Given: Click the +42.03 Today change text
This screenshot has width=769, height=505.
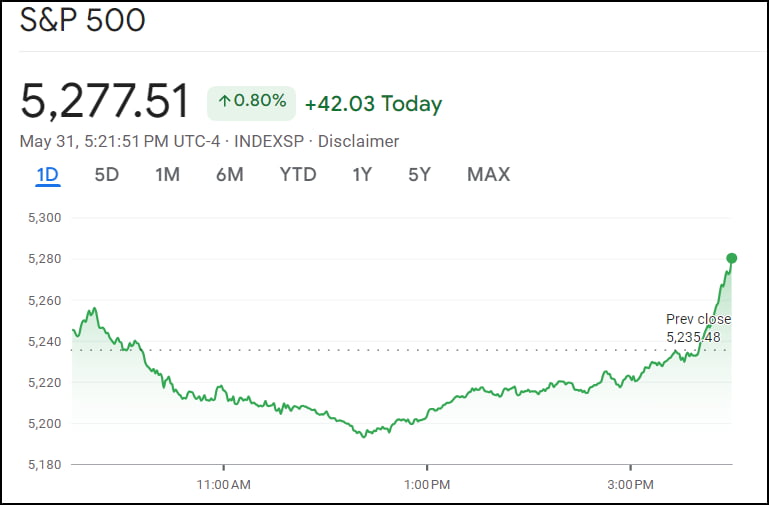Looking at the screenshot, I should [x=374, y=104].
